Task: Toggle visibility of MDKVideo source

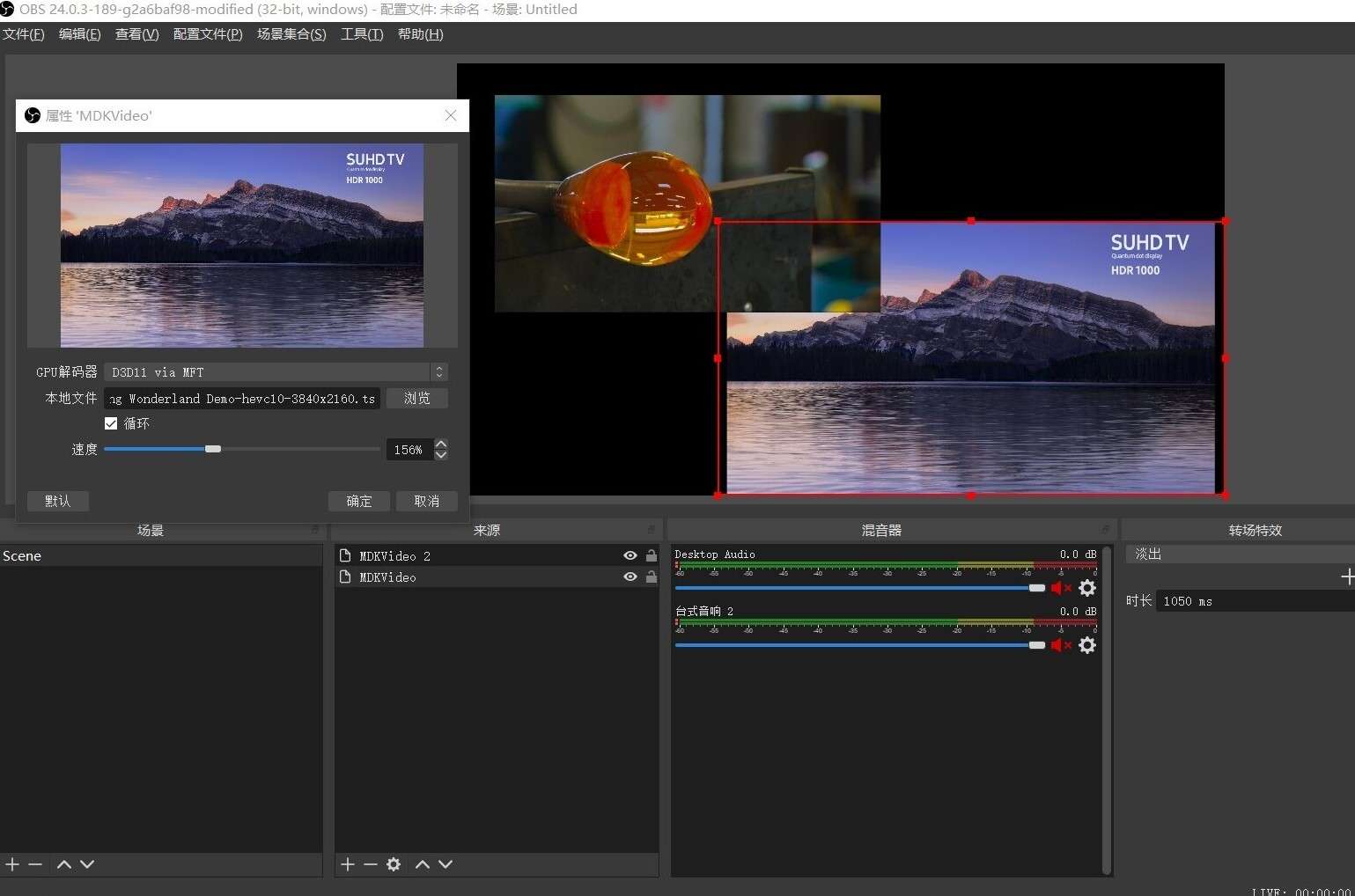Action: pos(630,577)
